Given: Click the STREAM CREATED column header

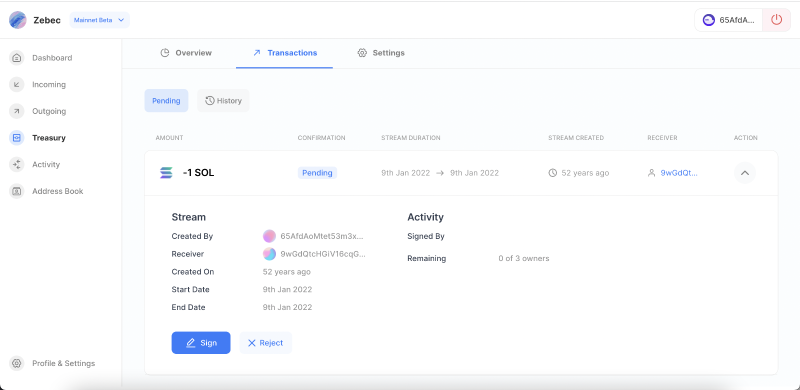Looking at the screenshot, I should point(576,138).
